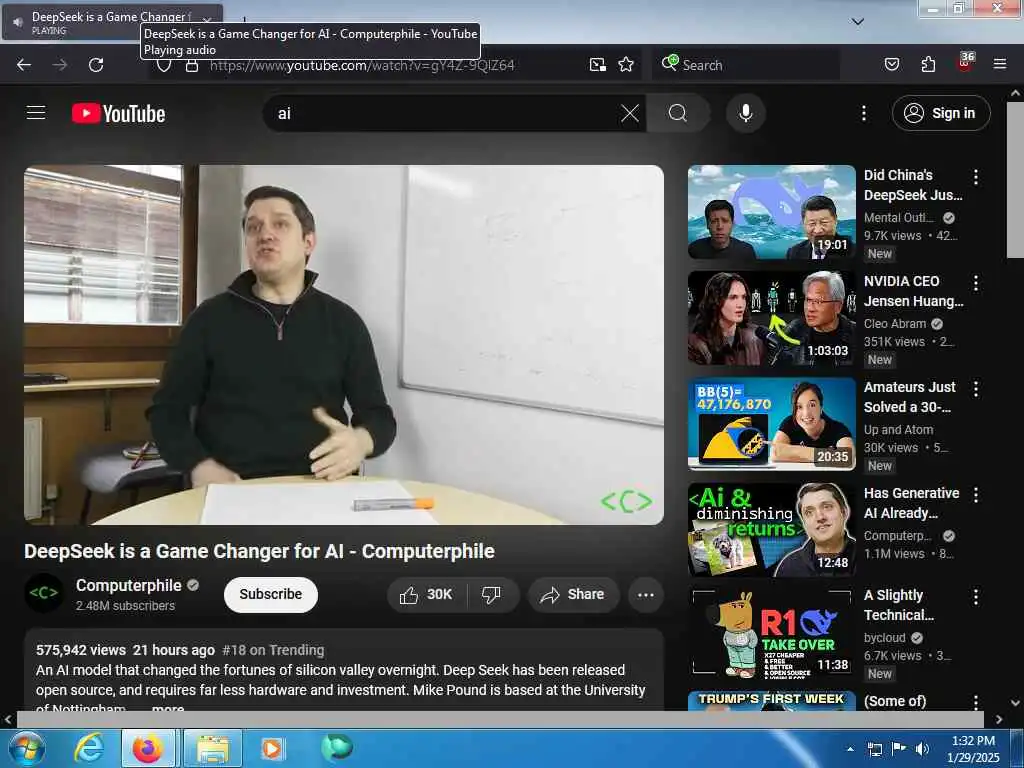This screenshot has height=768, width=1024.
Task: Start voice search with the microphone icon
Action: (745, 113)
